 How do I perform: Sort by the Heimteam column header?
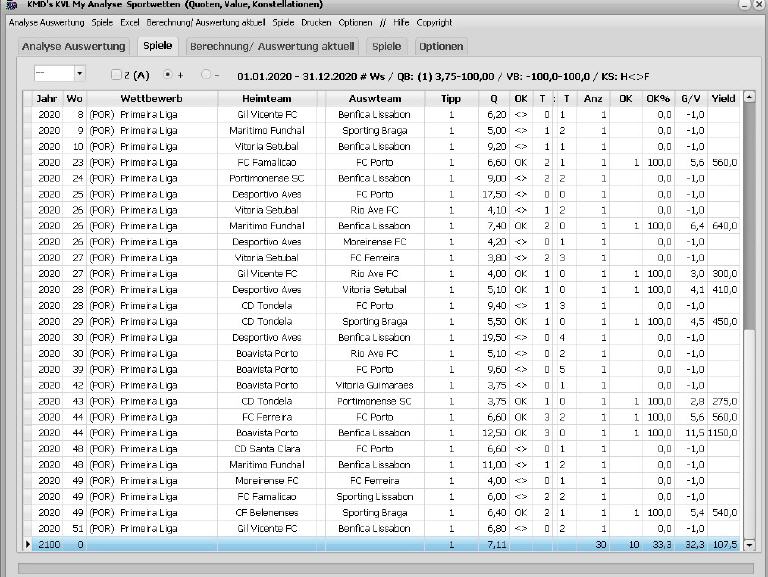267,98
